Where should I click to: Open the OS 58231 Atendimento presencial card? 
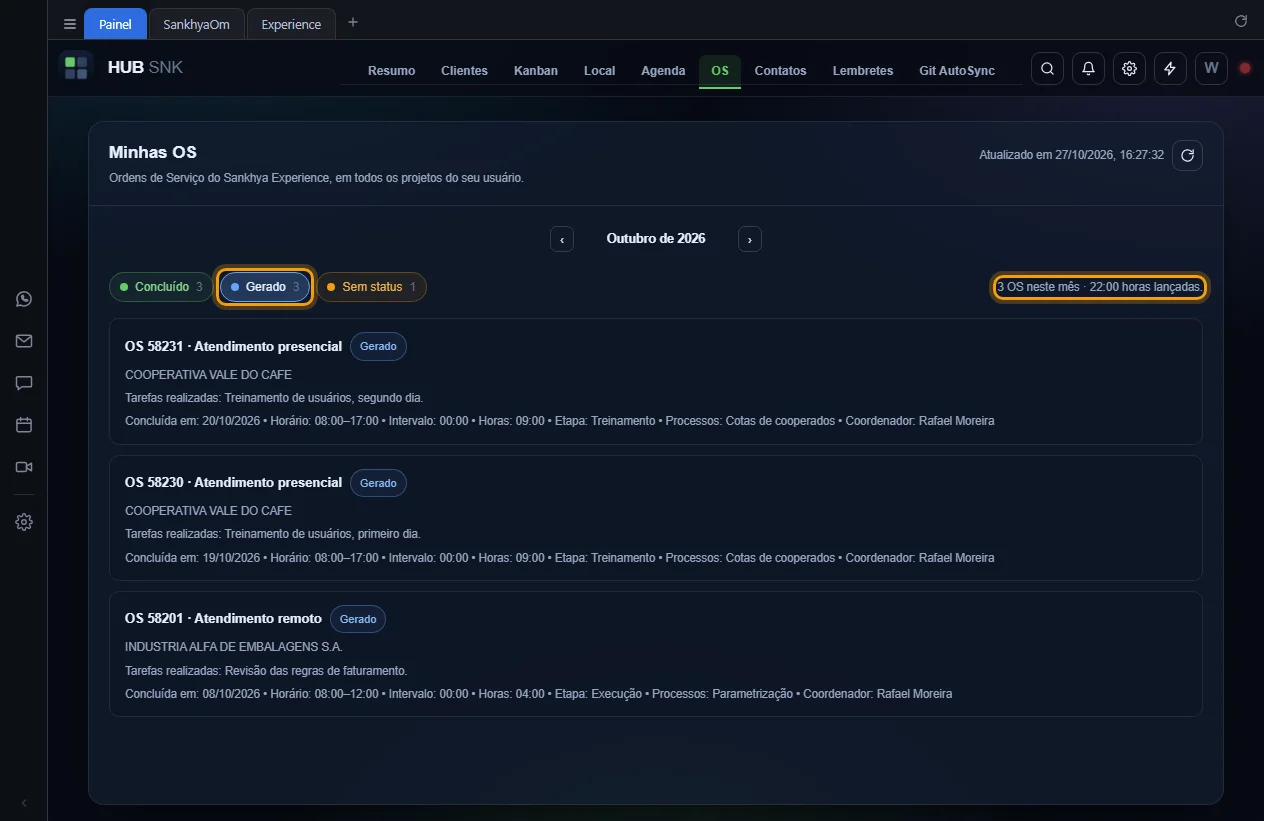click(655, 381)
